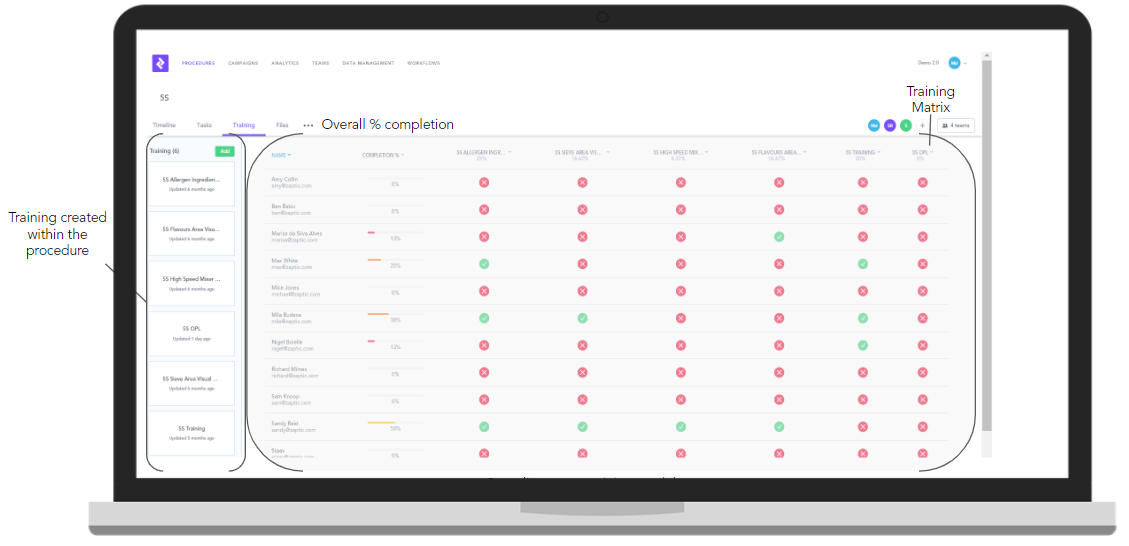
Task: Open the Completion % column dropdown
Action: click(x=383, y=155)
